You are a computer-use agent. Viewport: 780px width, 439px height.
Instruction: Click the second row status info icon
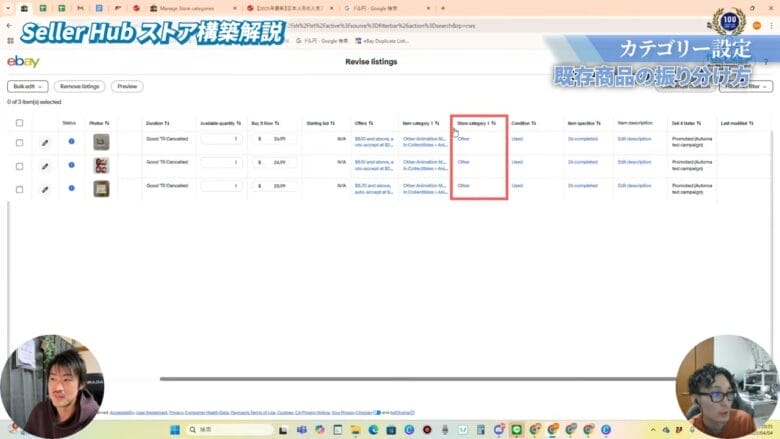coord(72,165)
